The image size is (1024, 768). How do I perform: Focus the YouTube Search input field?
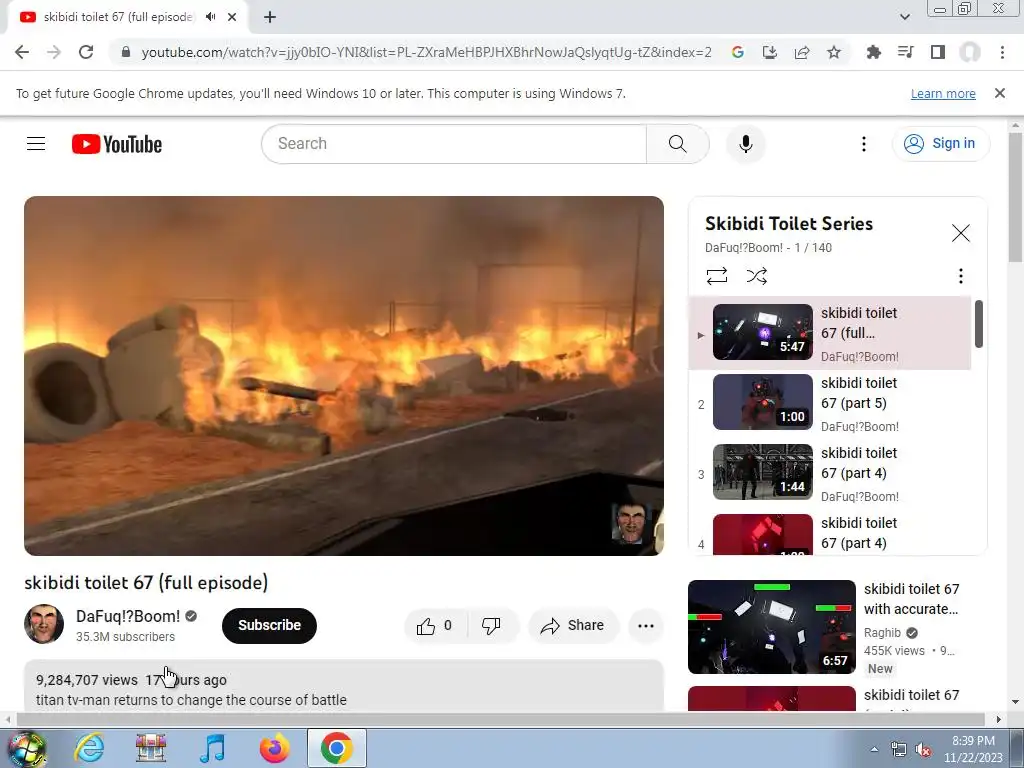[454, 144]
